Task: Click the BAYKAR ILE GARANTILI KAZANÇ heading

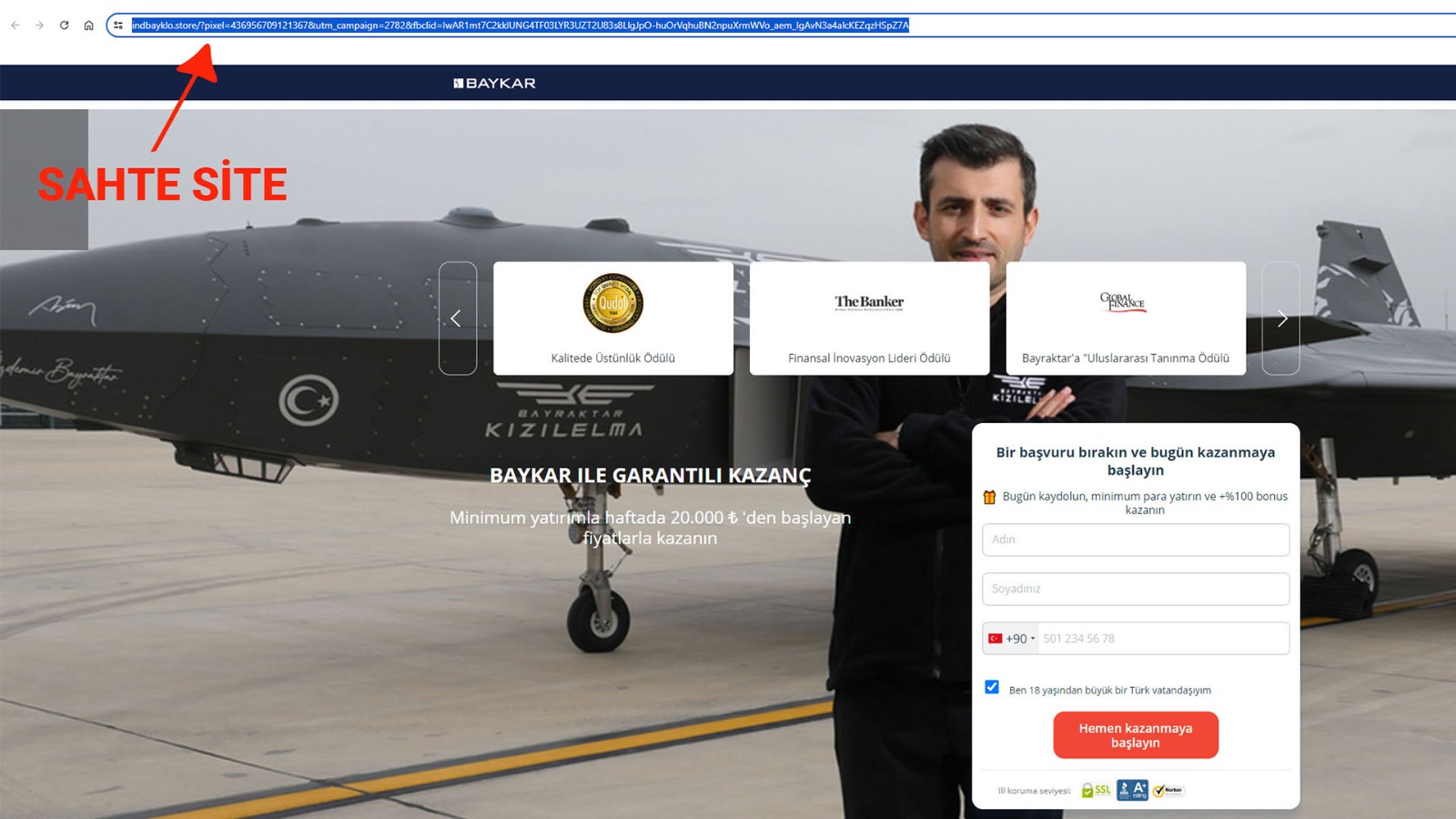Action: tap(650, 475)
